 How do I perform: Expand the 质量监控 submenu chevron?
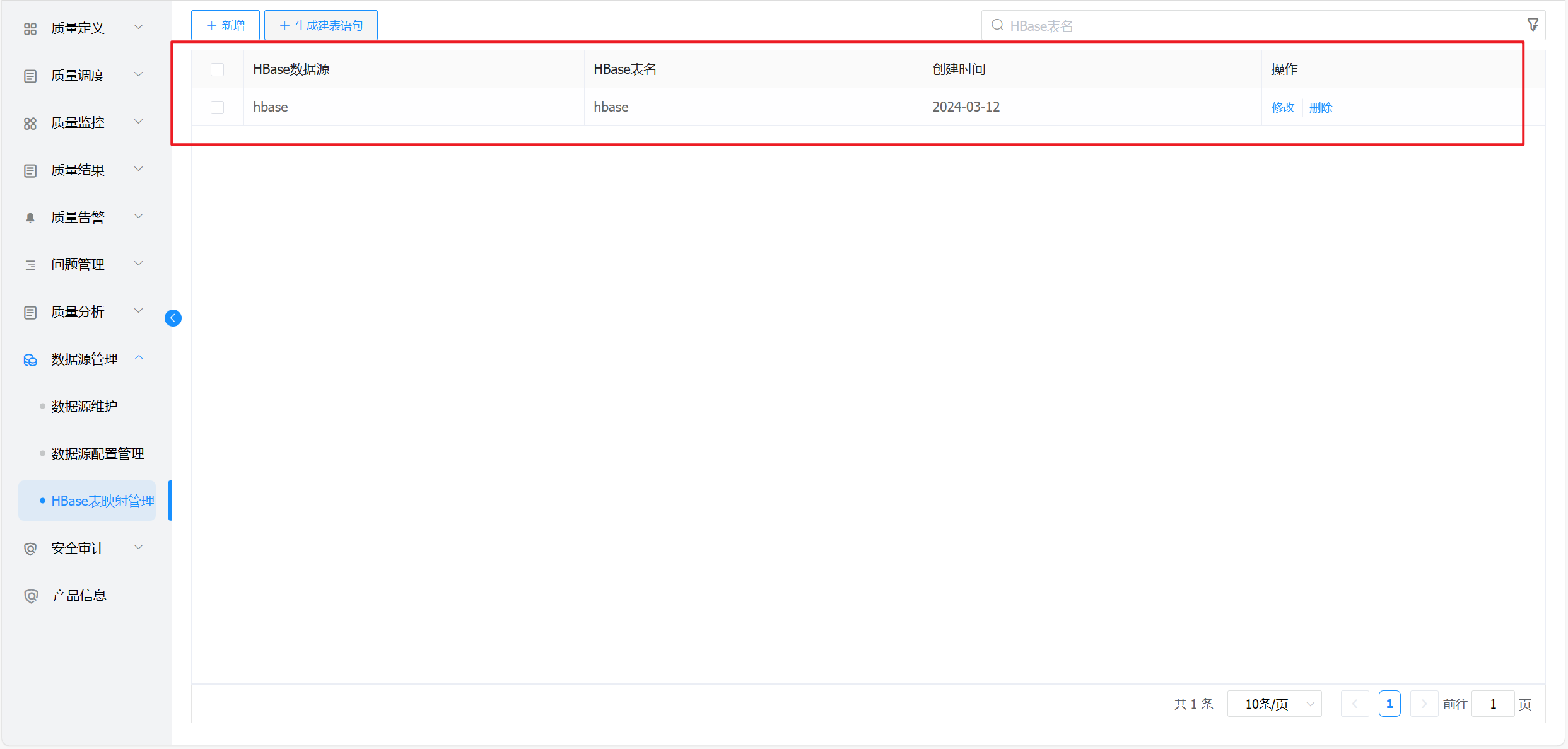click(139, 122)
